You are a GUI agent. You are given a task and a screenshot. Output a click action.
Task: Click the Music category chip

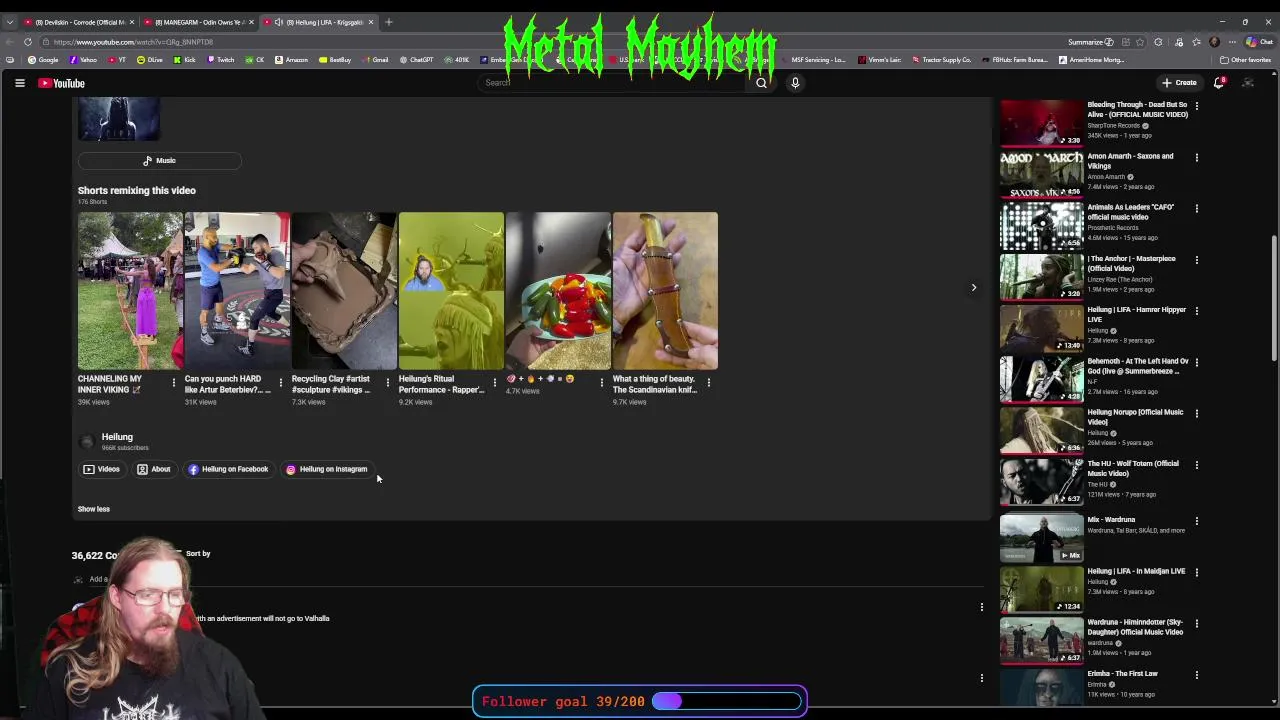(x=159, y=160)
